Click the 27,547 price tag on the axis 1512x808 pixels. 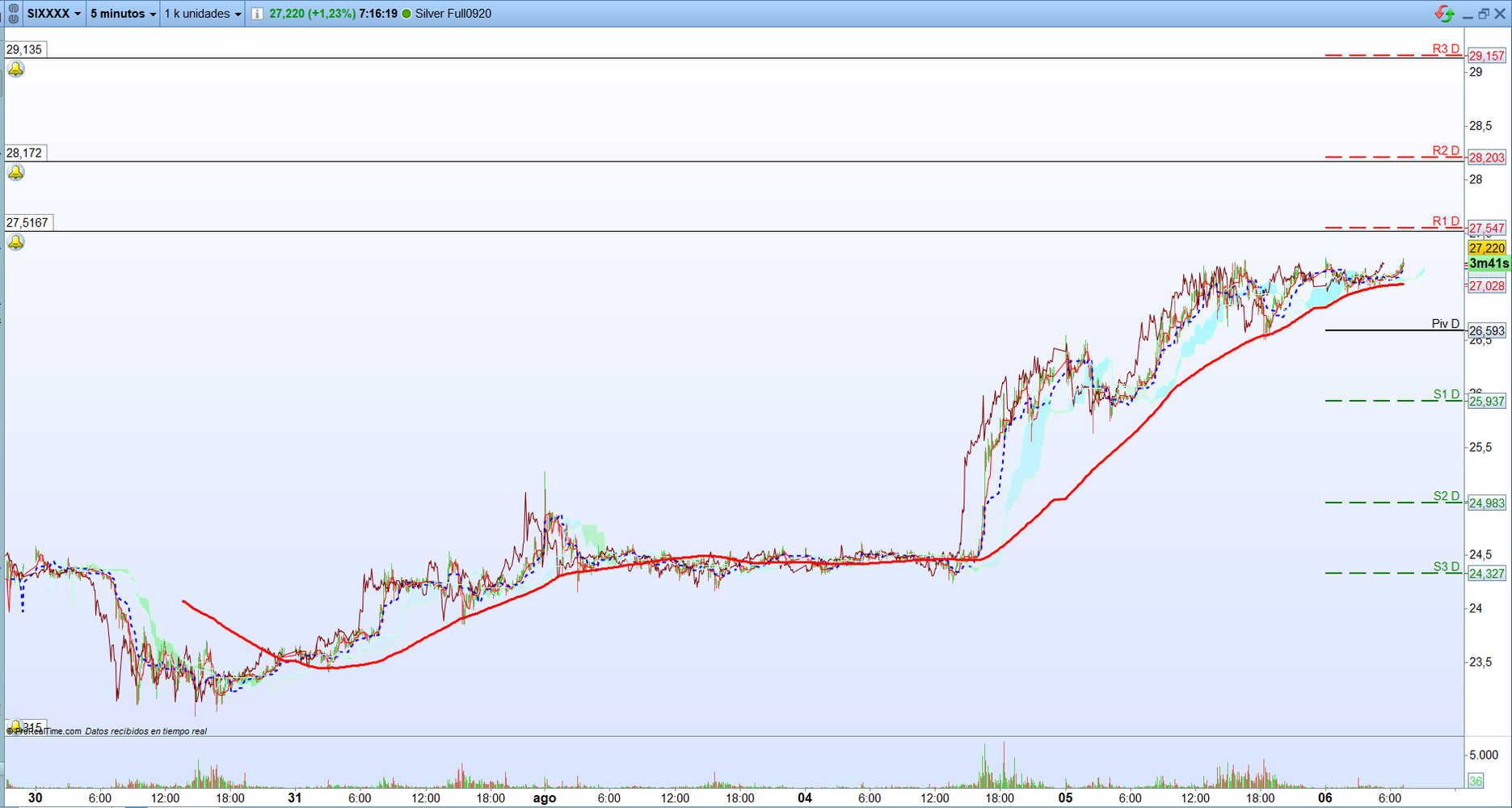tap(1487, 228)
